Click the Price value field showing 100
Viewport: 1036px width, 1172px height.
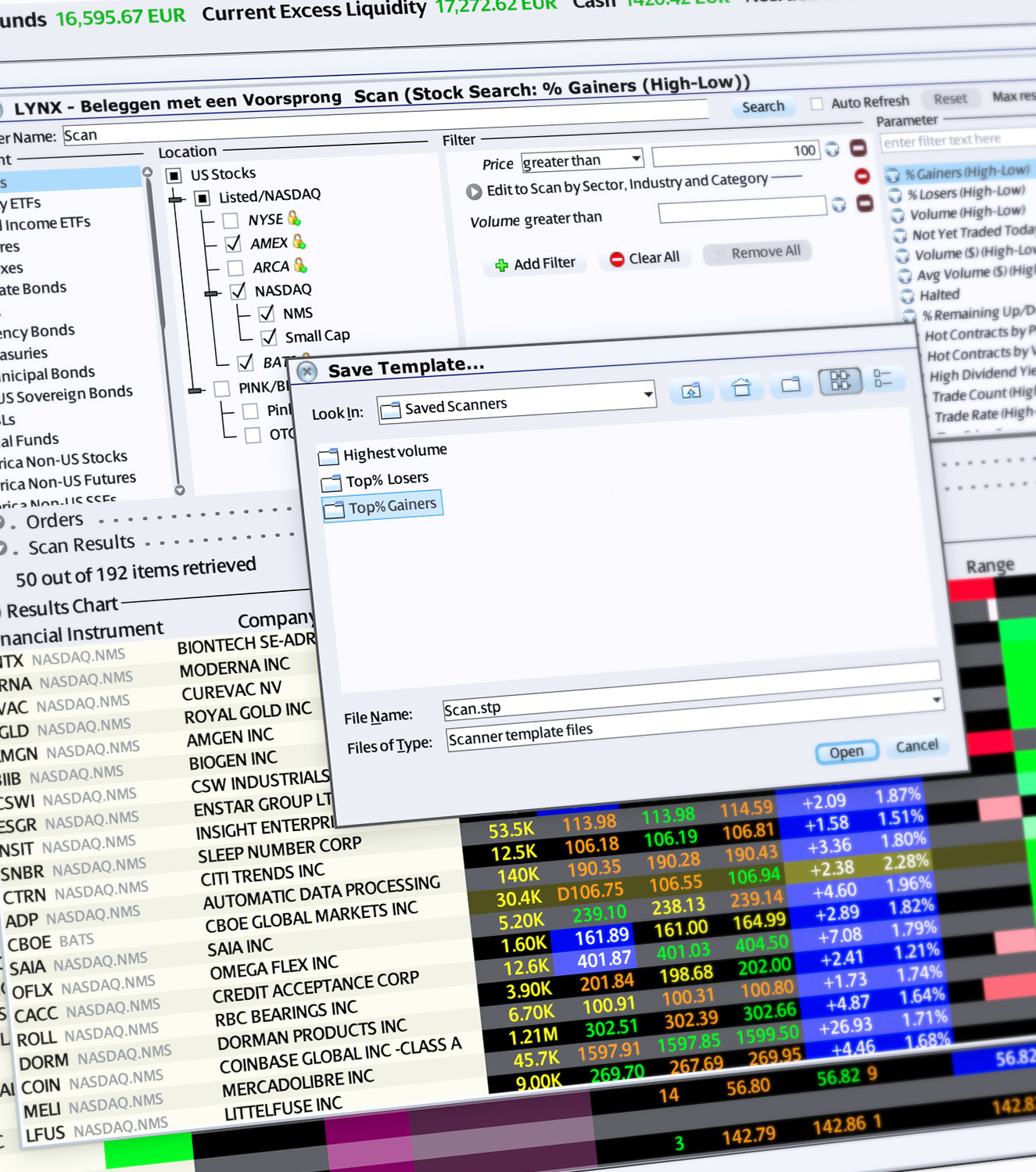[735, 153]
